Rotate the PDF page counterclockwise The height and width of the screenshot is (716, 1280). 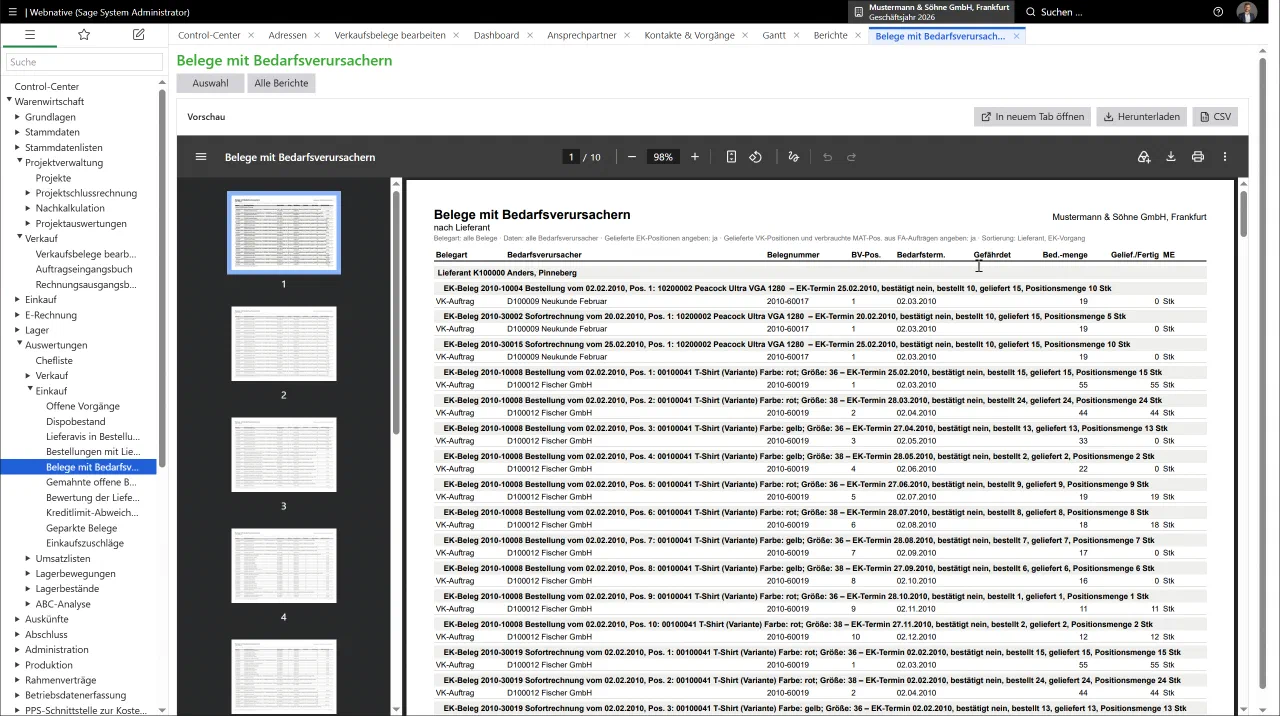pos(756,157)
